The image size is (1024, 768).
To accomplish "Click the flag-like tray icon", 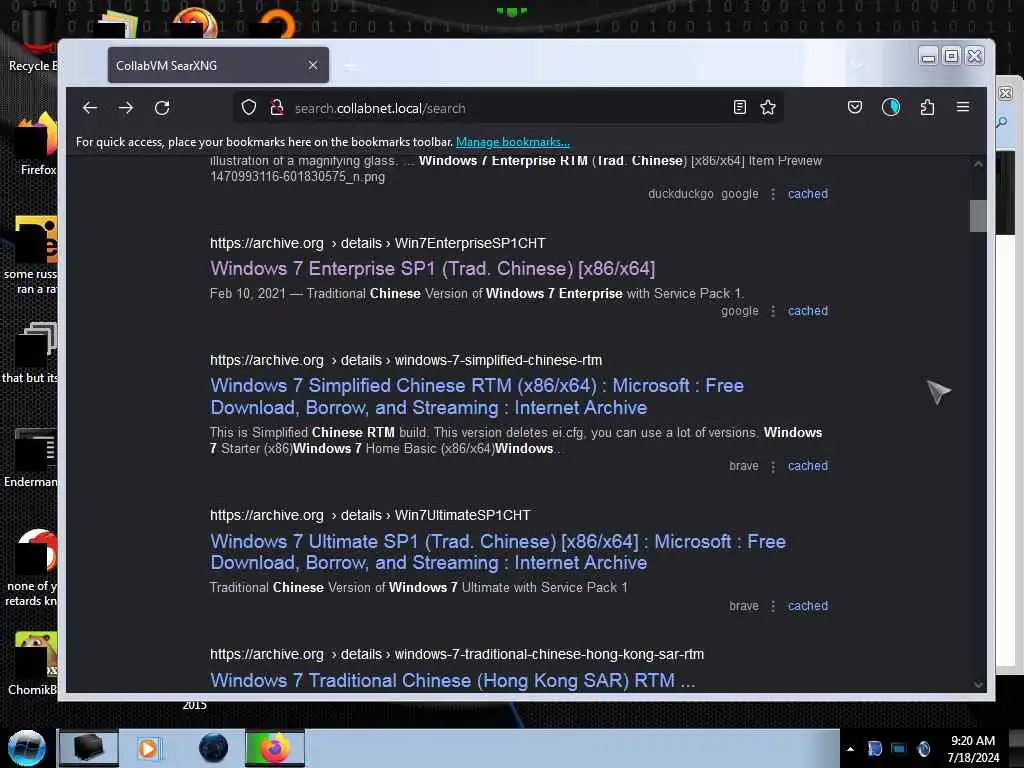I will pos(874,748).
